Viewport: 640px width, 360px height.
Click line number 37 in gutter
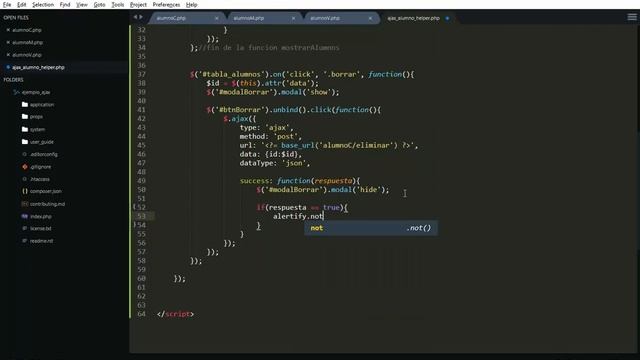pos(141,74)
